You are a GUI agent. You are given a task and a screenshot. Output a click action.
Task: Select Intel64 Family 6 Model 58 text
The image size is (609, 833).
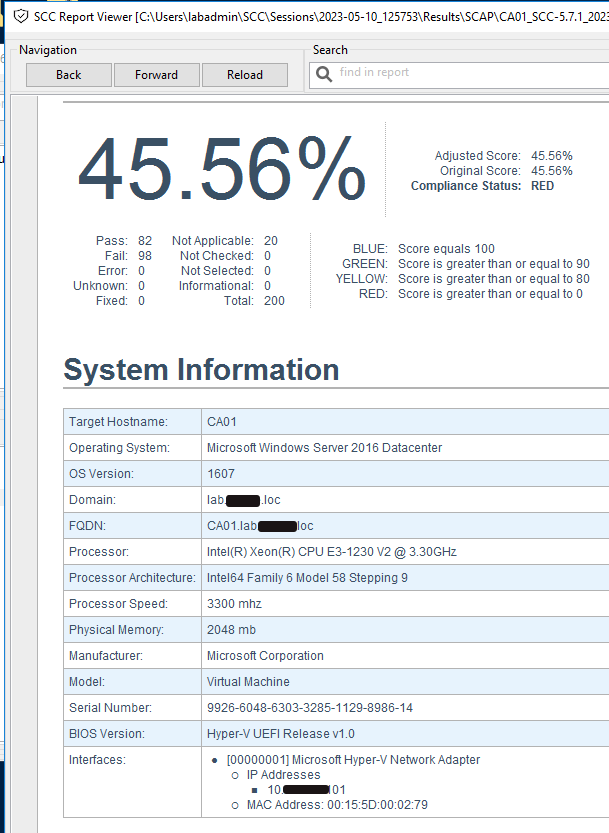point(307,578)
